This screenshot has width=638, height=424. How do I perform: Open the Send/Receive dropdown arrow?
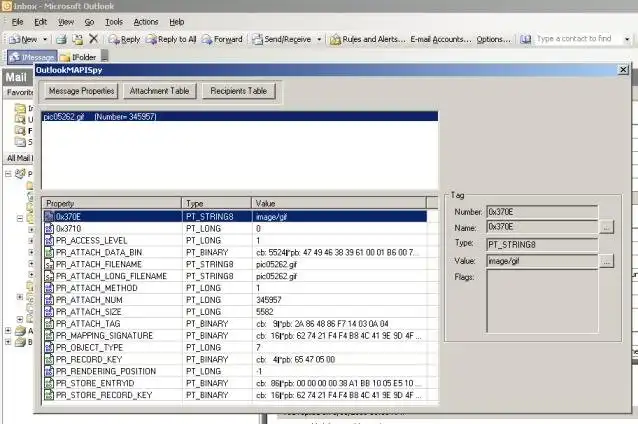click(x=319, y=39)
